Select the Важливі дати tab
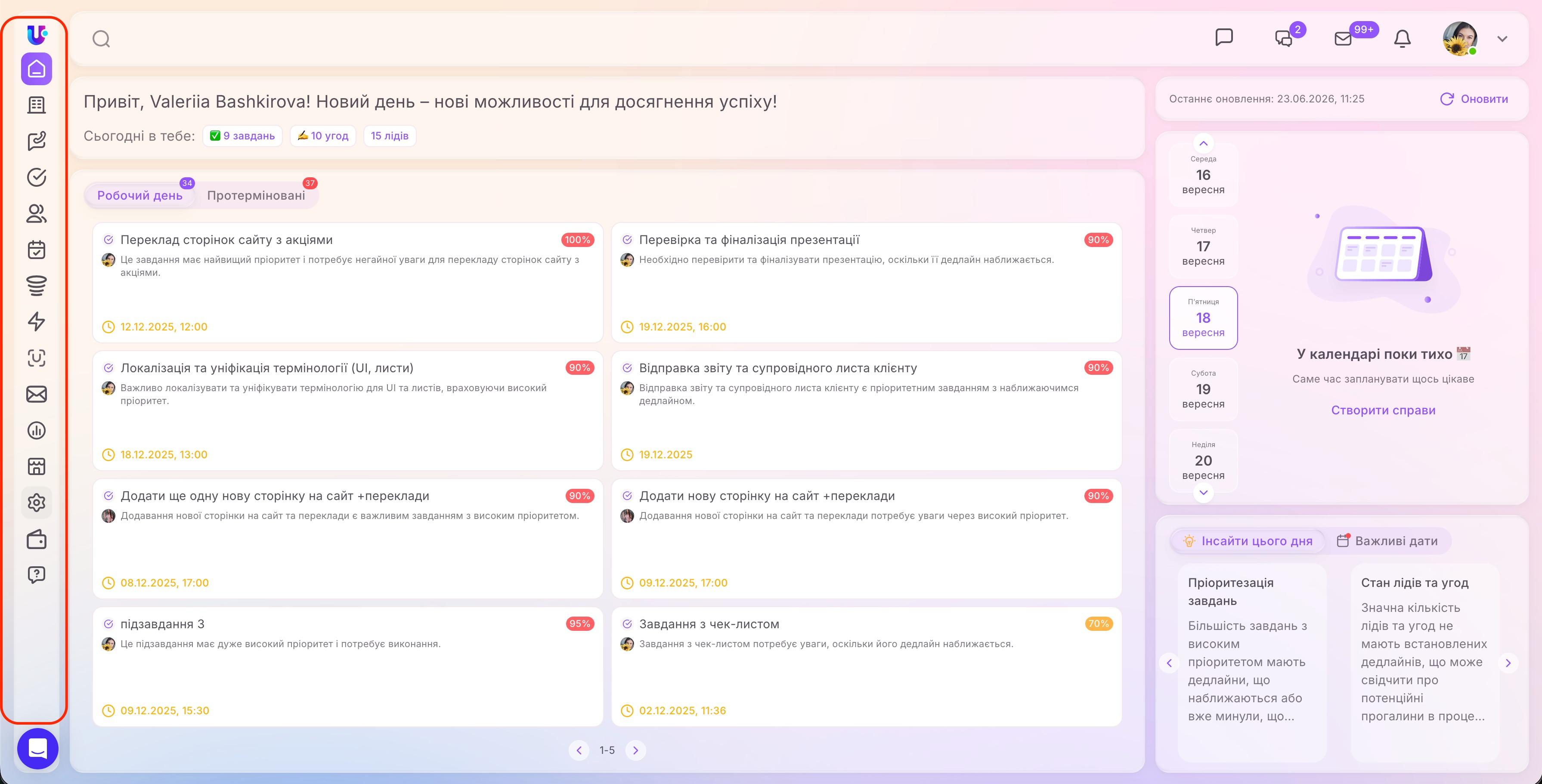The height and width of the screenshot is (784, 1542). coord(1387,541)
